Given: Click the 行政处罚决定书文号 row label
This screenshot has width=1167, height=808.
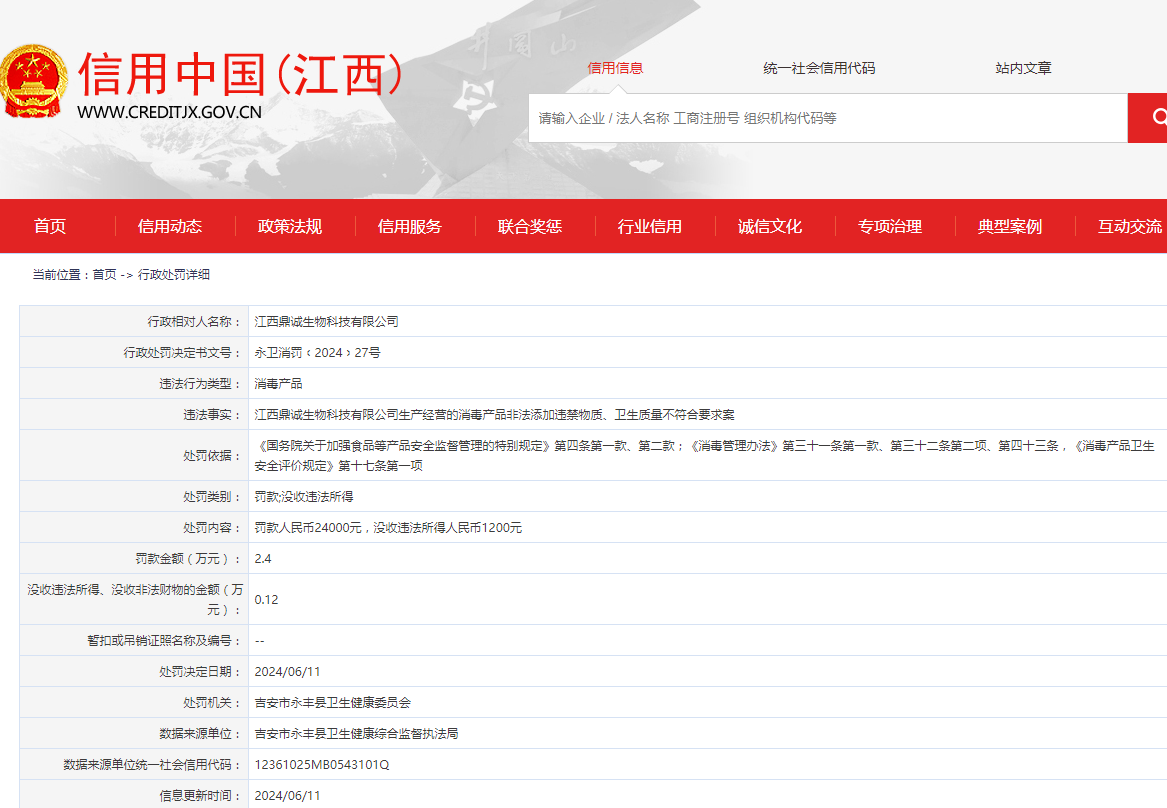Looking at the screenshot, I should [x=182, y=353].
